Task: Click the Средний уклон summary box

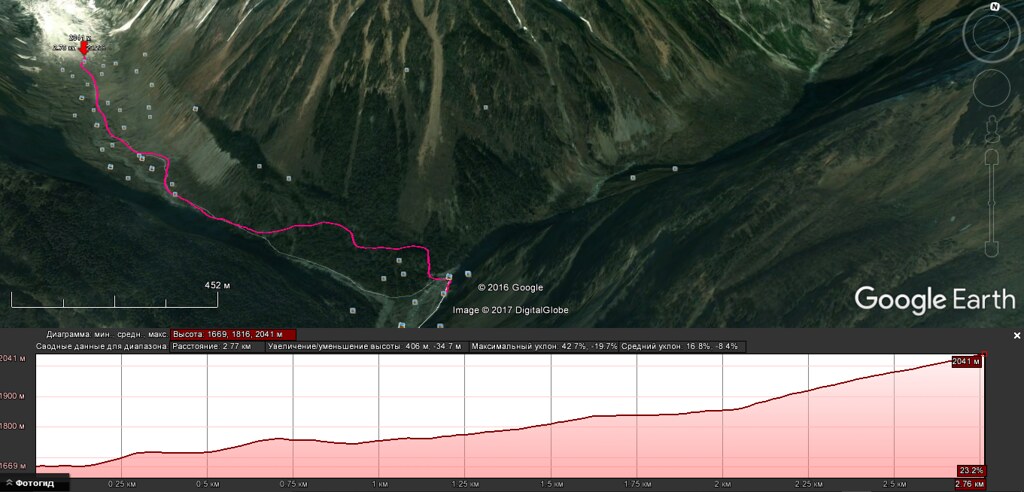Action: pos(682,346)
